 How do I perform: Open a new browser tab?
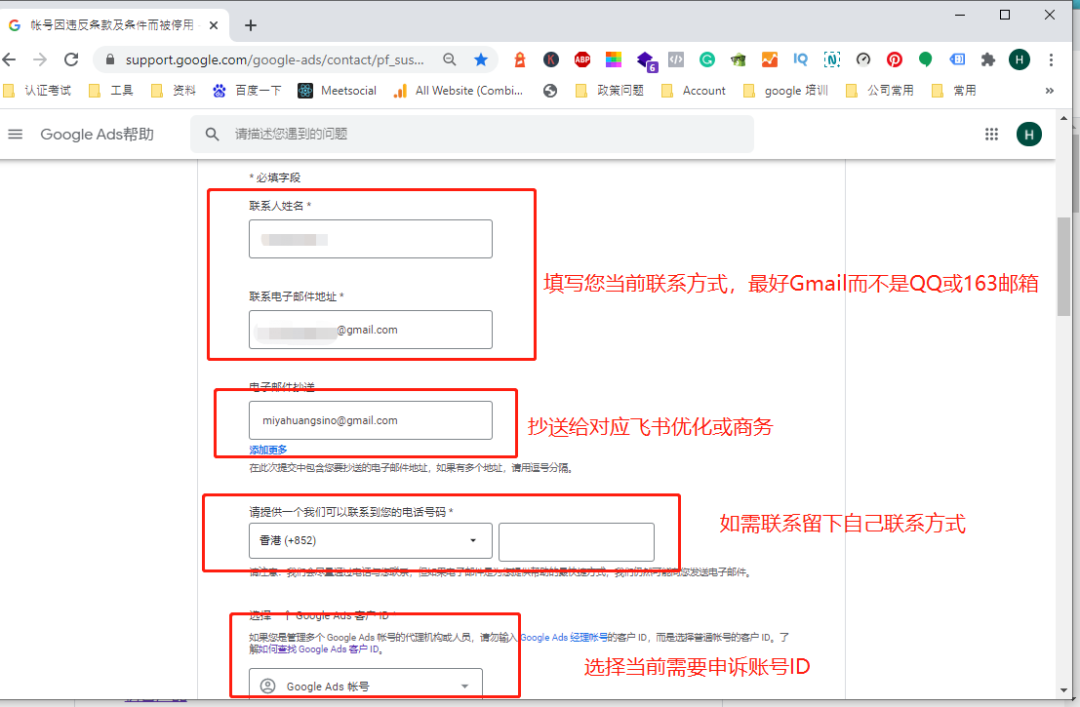(x=251, y=25)
